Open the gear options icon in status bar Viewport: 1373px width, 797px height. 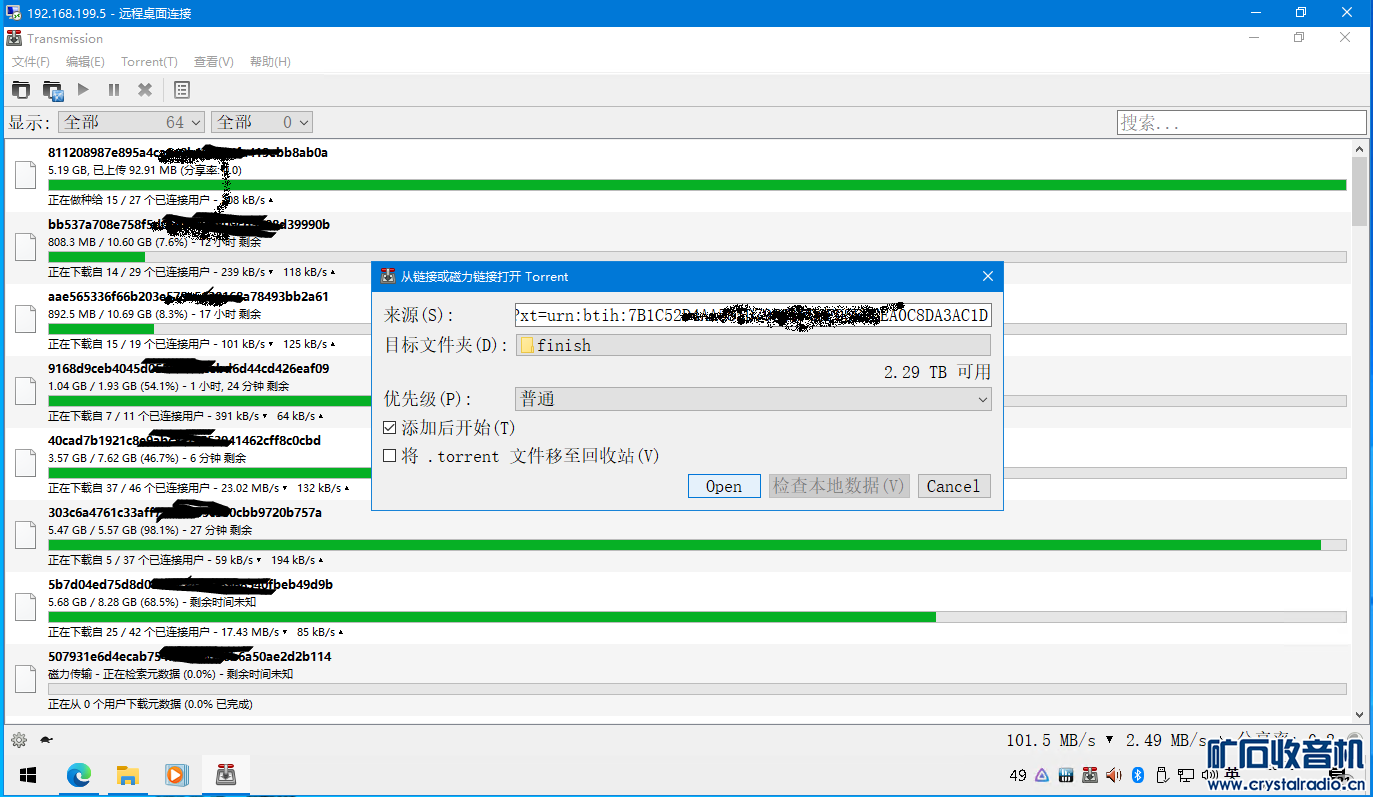tap(18, 740)
